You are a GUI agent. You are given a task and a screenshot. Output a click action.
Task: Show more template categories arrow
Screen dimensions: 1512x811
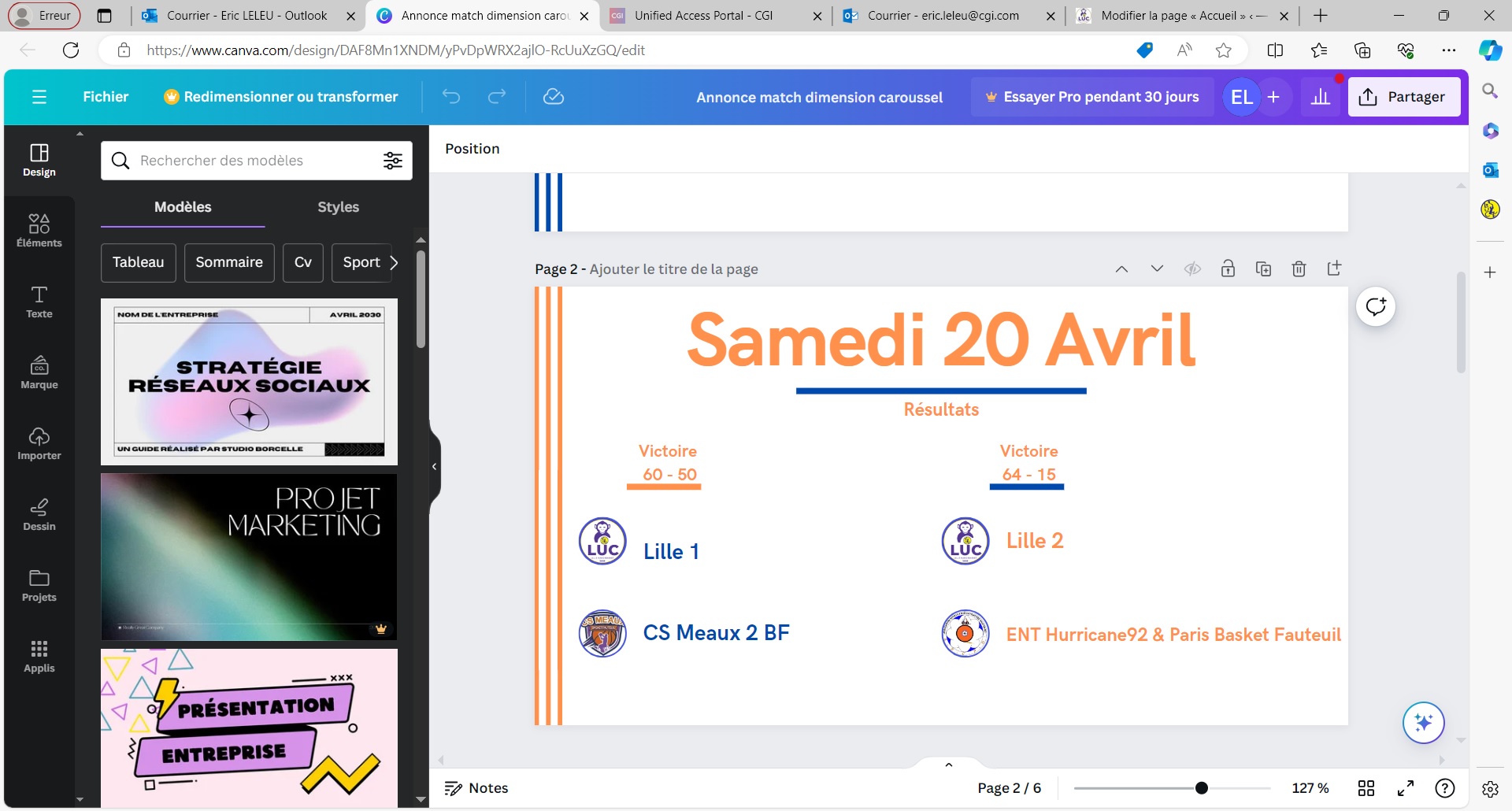tap(395, 262)
